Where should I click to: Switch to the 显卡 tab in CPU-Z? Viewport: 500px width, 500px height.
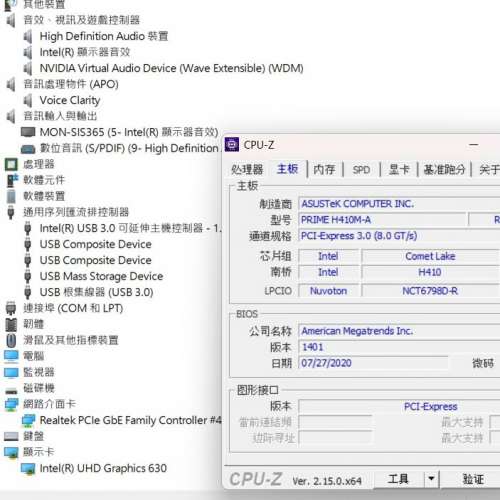[399, 169]
